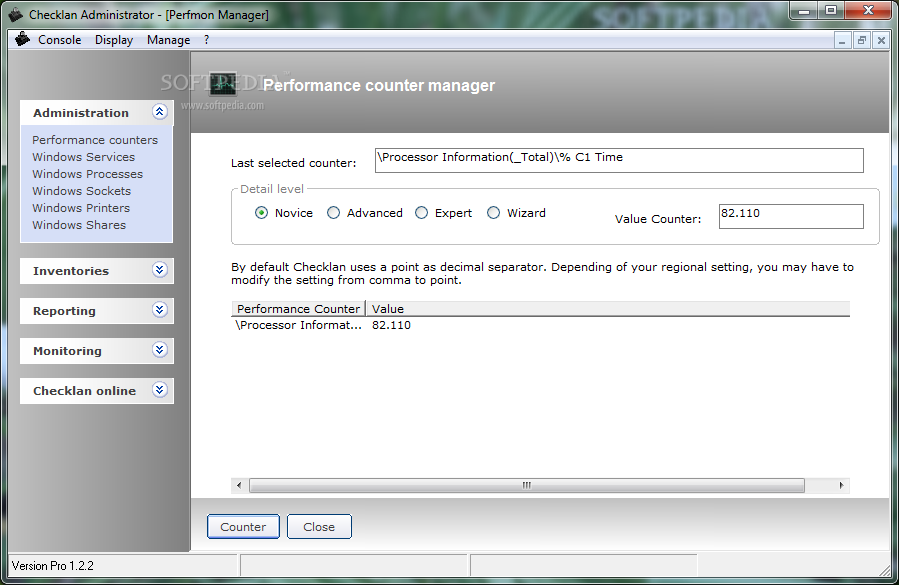Click the Monitoring panel header

(x=96, y=351)
